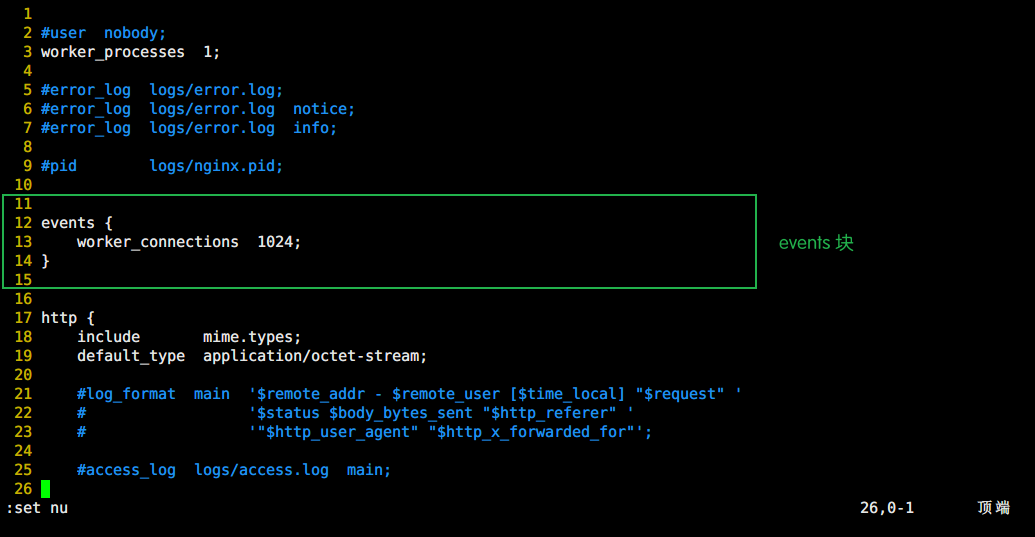This screenshot has height=537, width=1035.
Task: Click the cursor position indicator "26,0-1"
Action: (x=887, y=508)
